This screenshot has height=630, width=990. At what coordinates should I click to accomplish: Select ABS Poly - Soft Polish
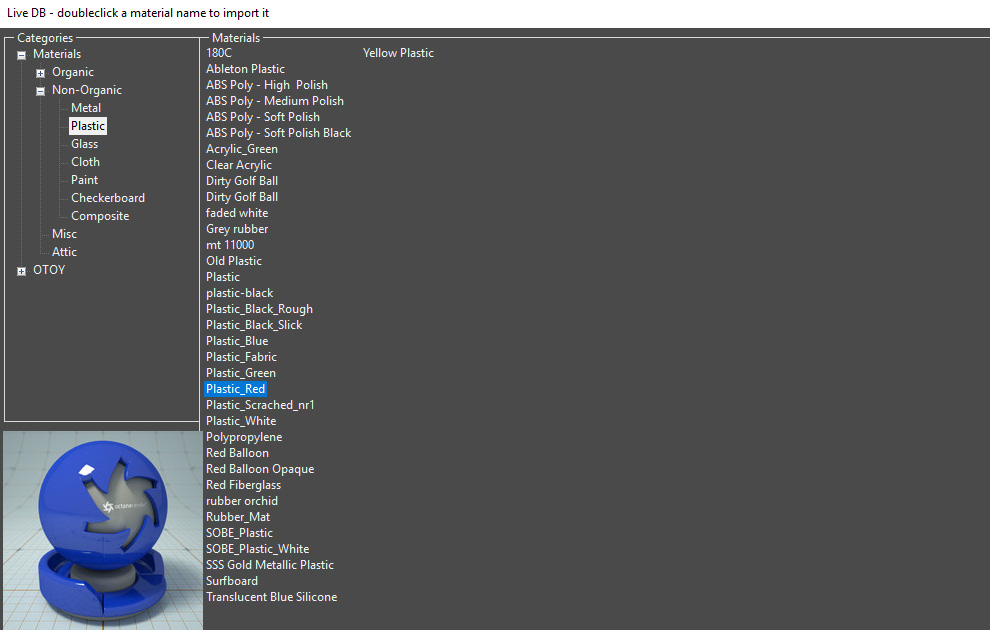263,117
